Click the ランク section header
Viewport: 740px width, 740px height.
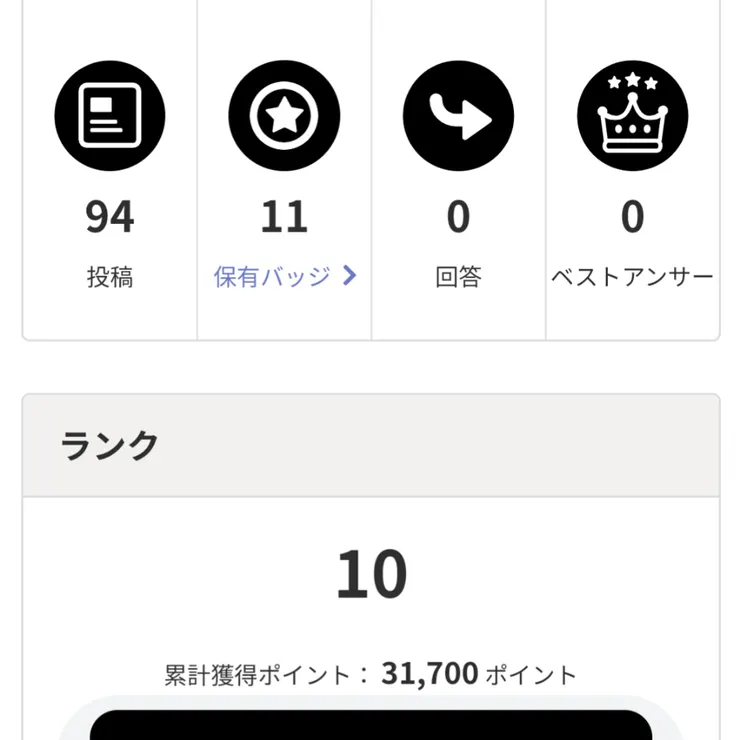click(110, 445)
